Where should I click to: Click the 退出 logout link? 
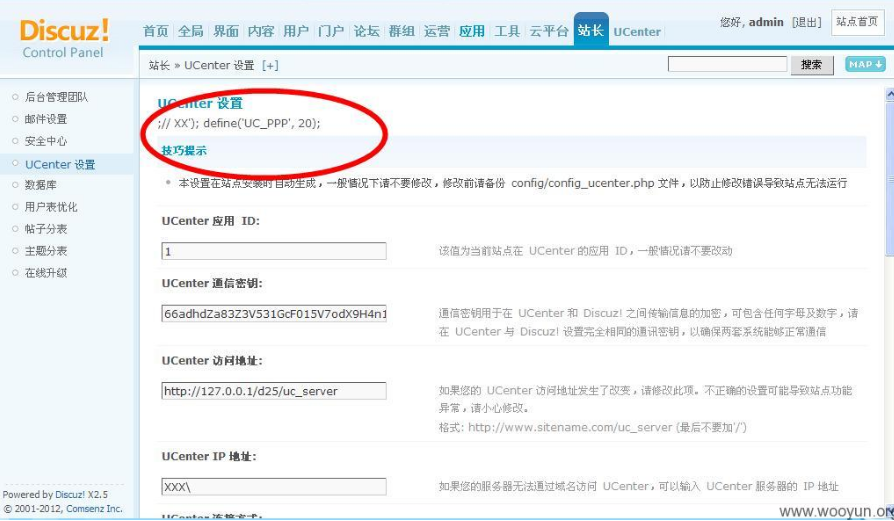coord(807,22)
